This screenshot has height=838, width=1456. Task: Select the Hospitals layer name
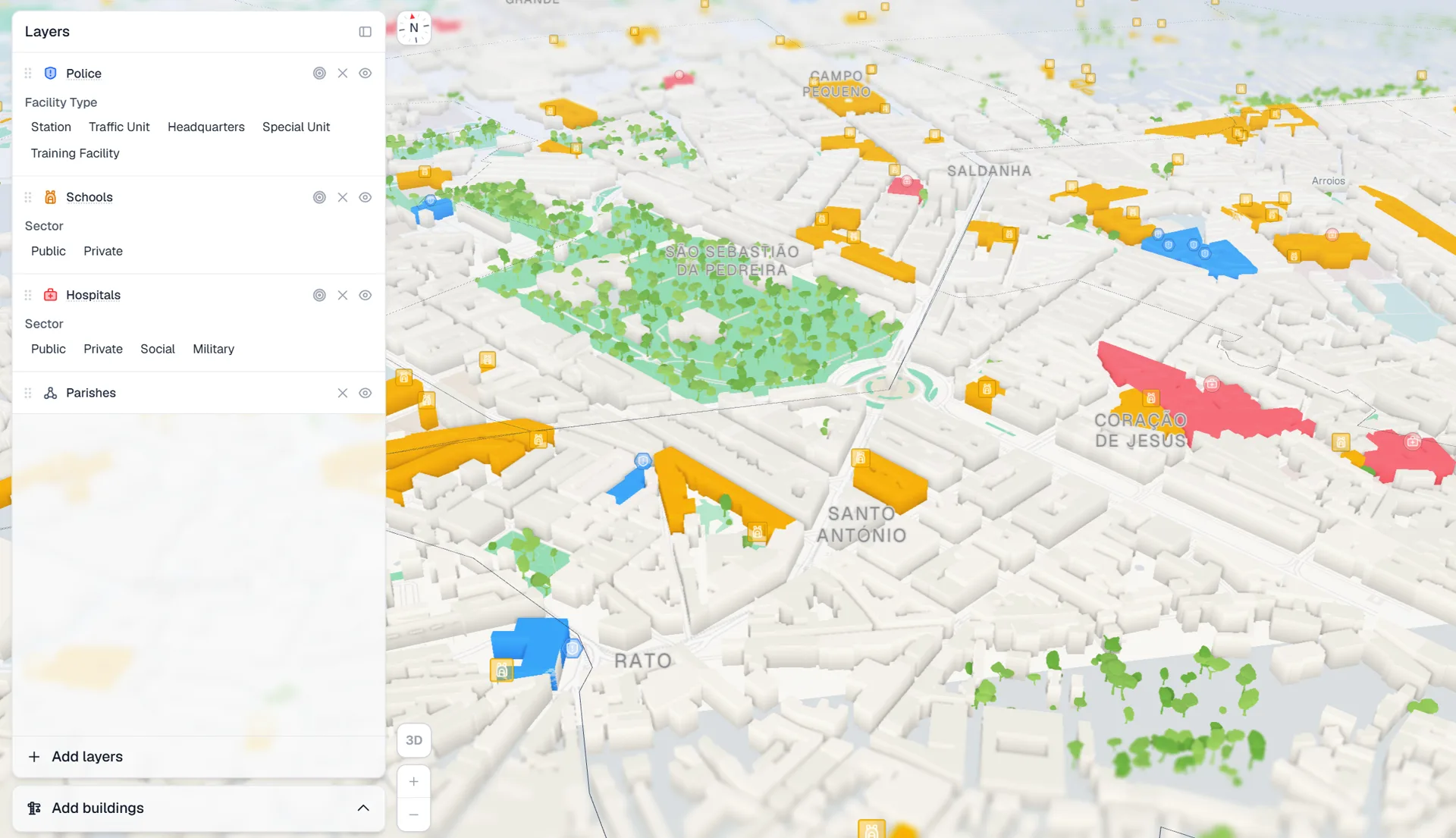point(93,295)
